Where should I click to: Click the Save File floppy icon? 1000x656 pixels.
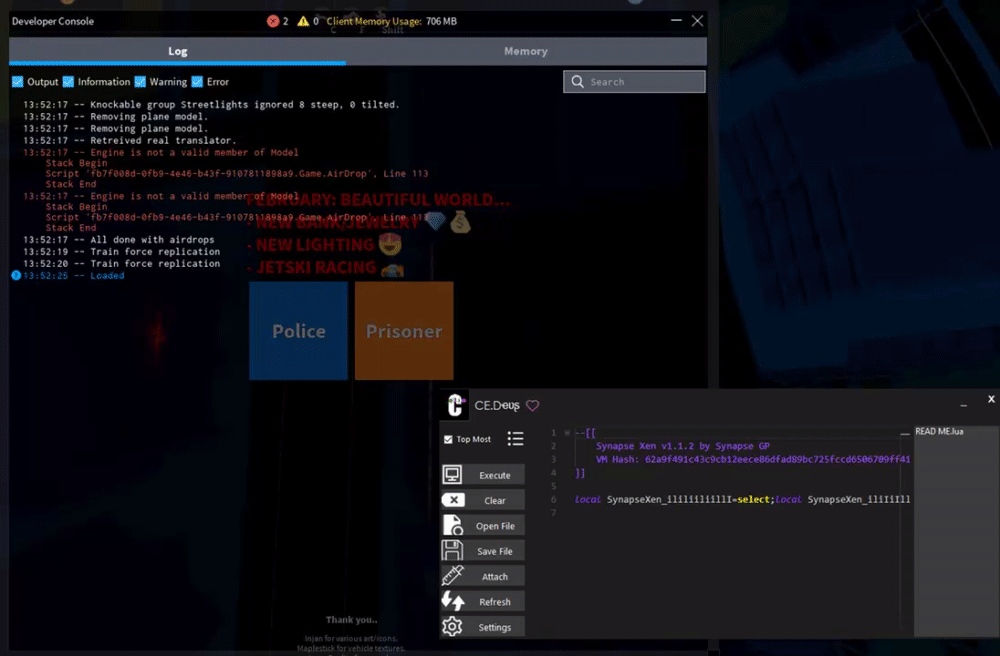click(x=452, y=550)
